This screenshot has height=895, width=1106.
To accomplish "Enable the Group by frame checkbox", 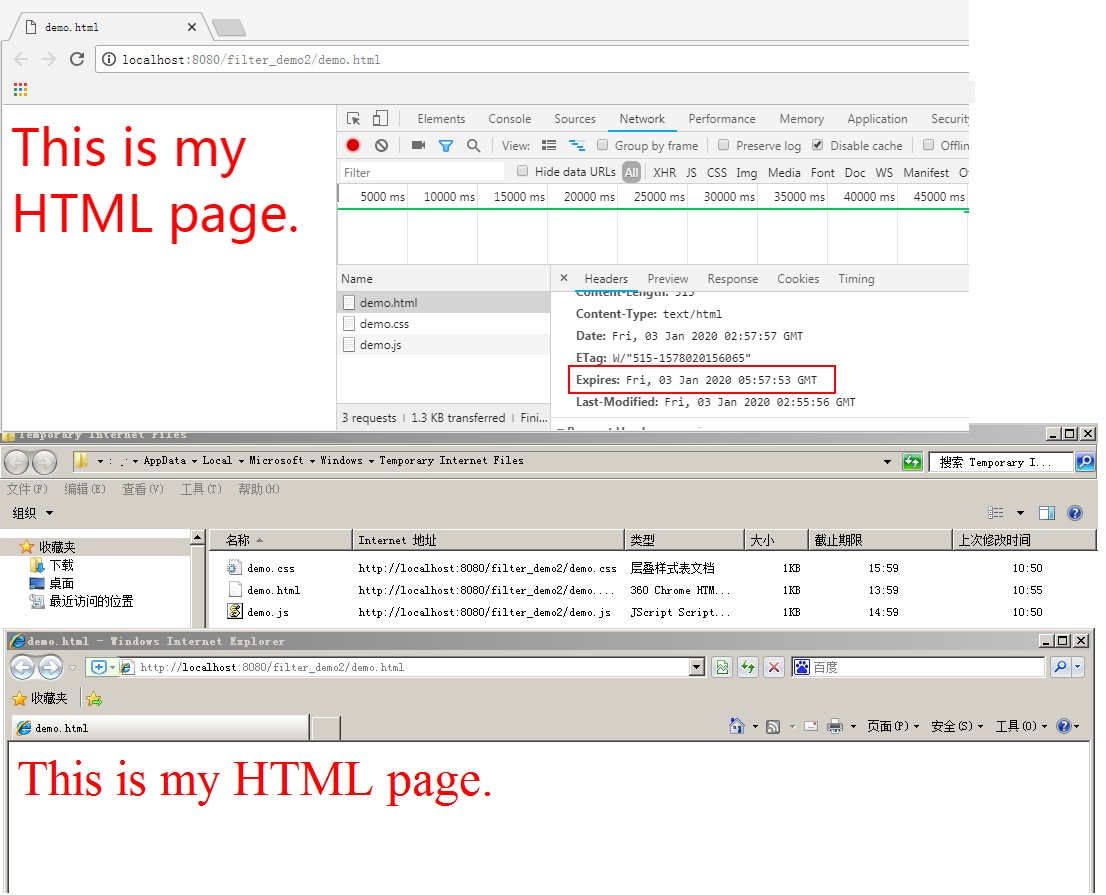I will tap(602, 145).
